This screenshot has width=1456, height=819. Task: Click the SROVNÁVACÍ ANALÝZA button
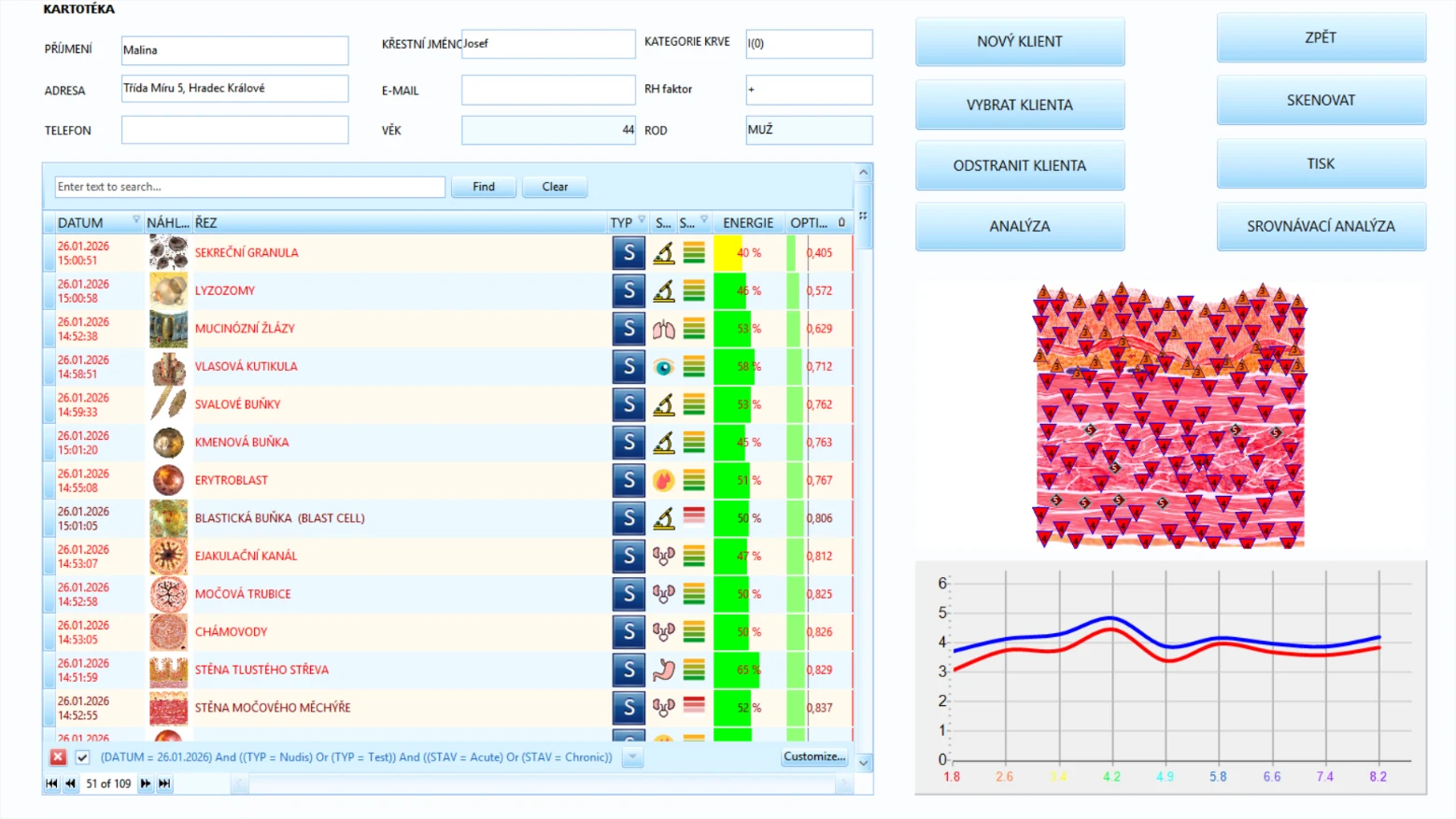pos(1321,226)
